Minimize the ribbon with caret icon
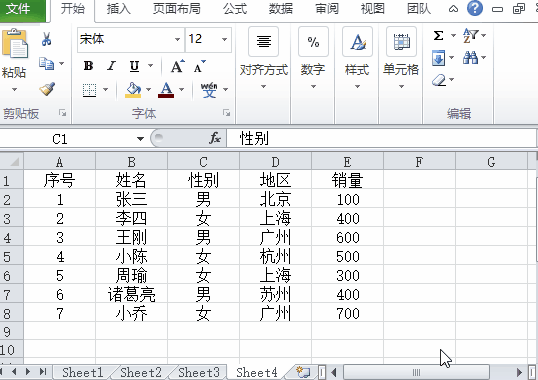 coord(454,9)
